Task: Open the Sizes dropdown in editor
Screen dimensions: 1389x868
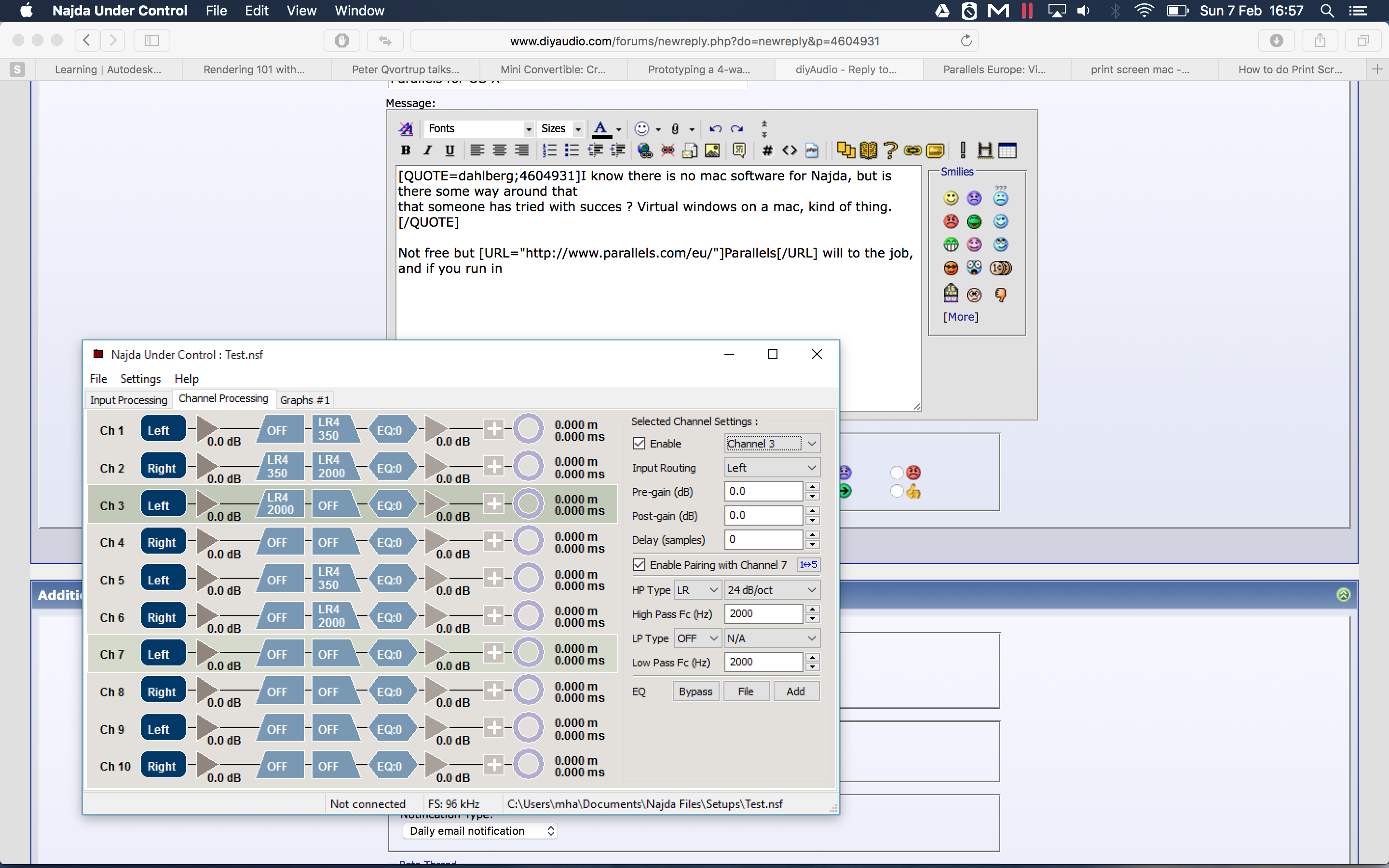Action: point(561,129)
